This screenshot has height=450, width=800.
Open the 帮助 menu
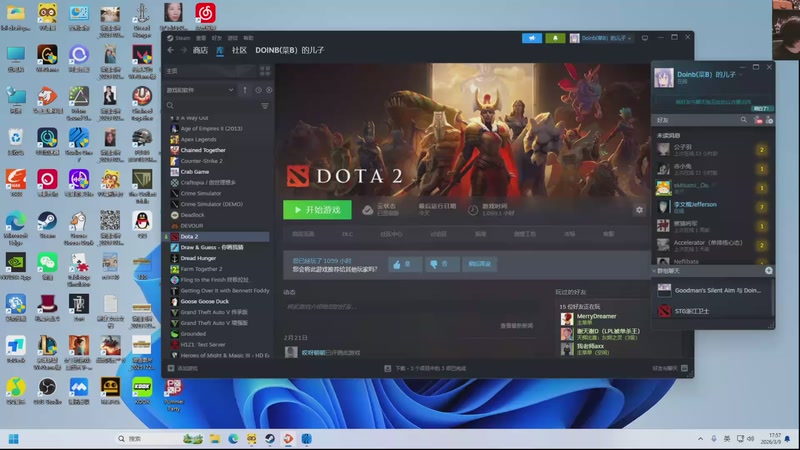point(248,38)
